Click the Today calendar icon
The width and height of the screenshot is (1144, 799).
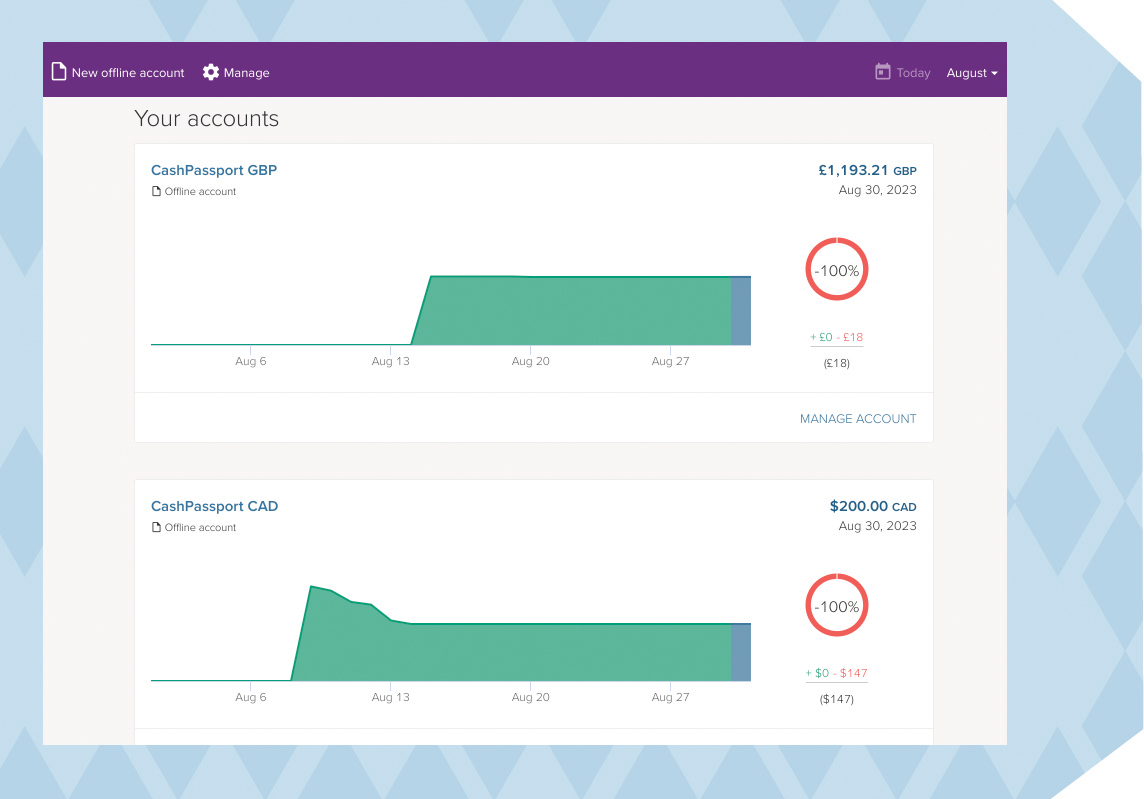coord(882,72)
